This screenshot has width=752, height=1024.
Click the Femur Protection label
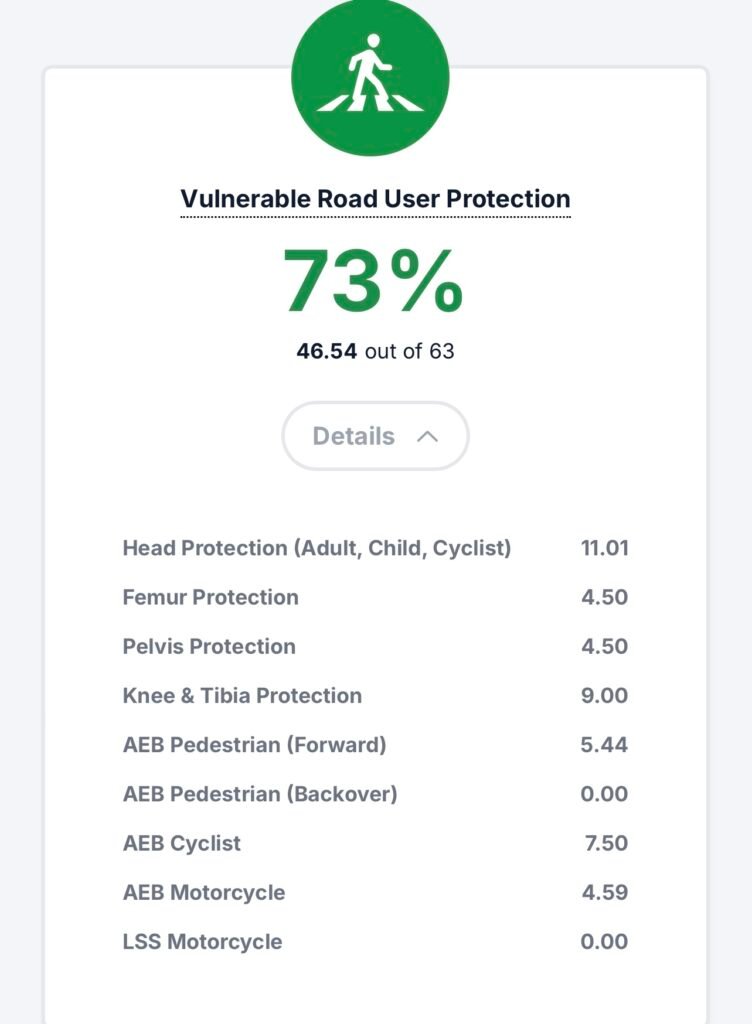click(210, 597)
